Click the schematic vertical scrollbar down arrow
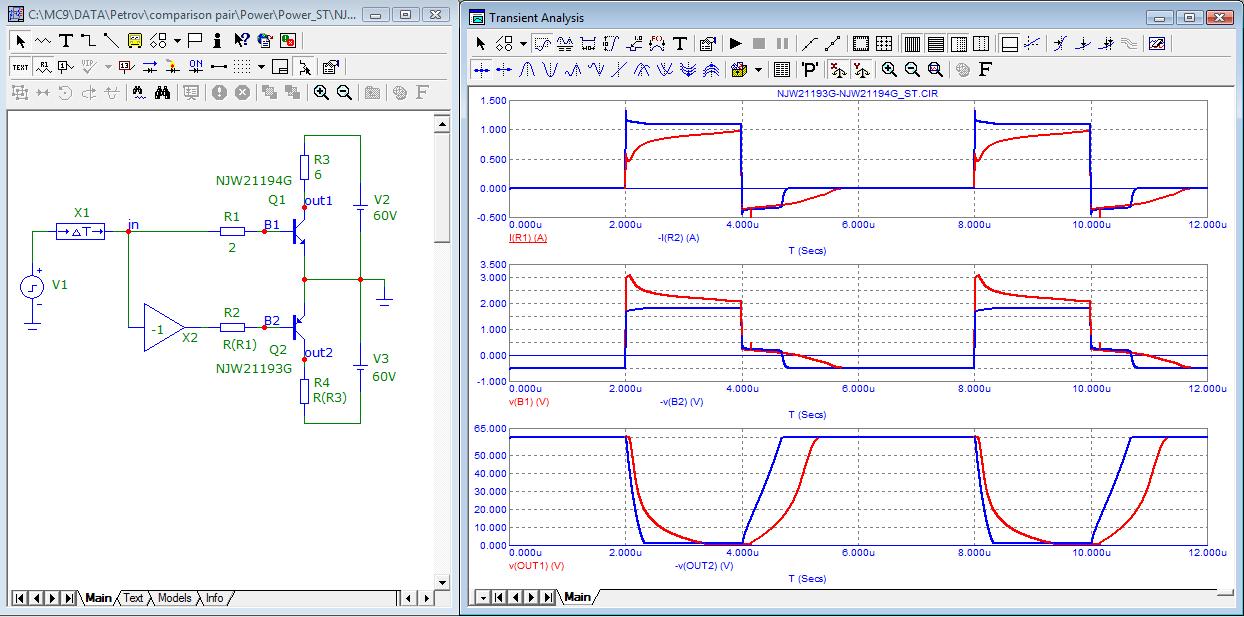This screenshot has width=1244, height=617. pos(442,582)
